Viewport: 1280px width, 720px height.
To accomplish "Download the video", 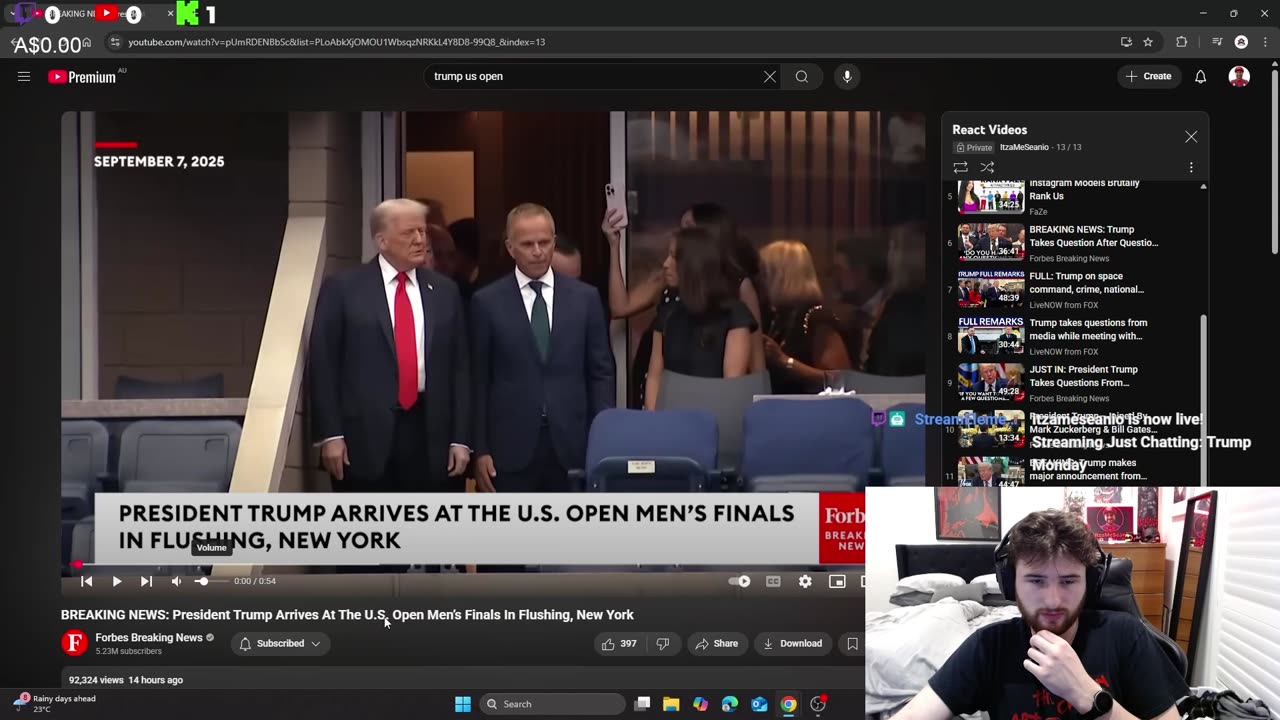I will pyautogui.click(x=792, y=643).
